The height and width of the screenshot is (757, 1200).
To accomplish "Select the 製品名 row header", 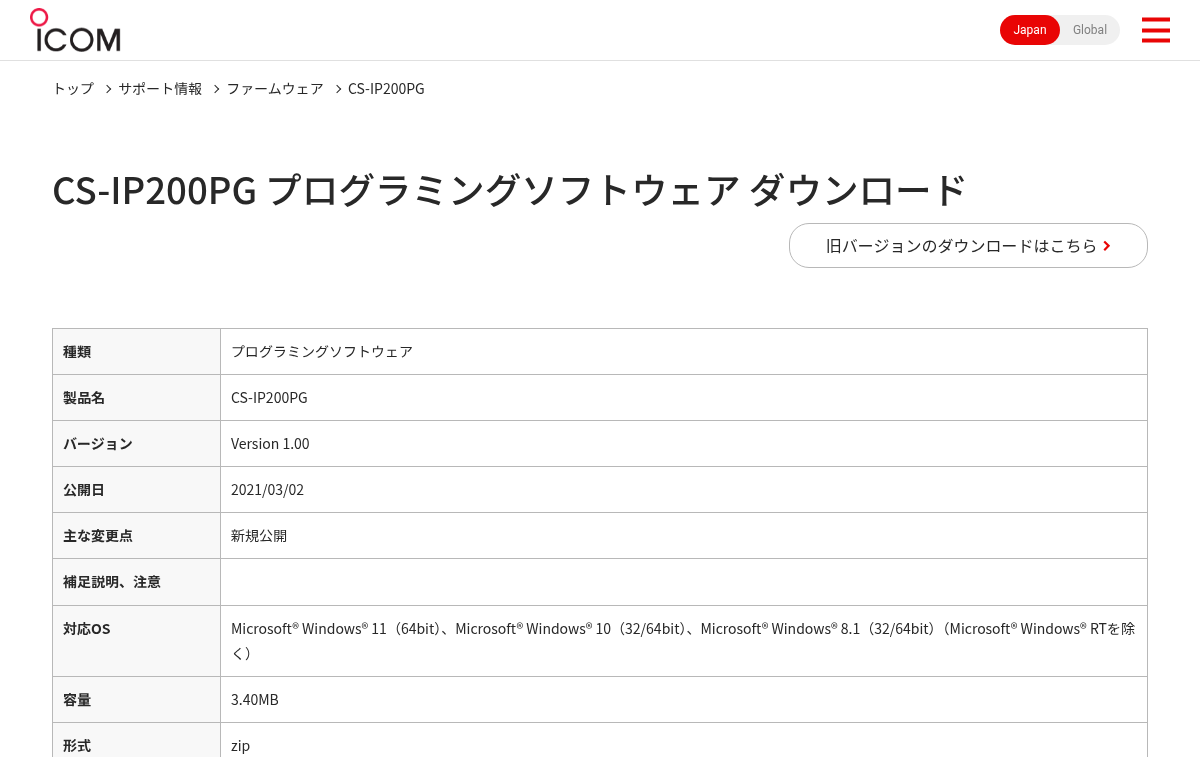I will point(136,397).
